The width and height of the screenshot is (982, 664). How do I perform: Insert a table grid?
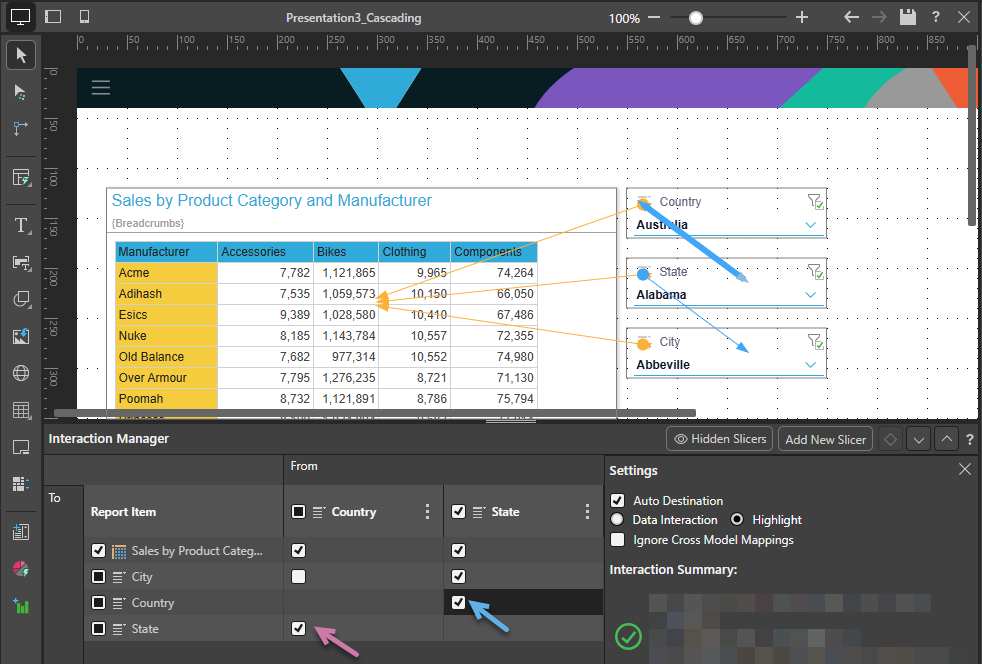(x=21, y=410)
